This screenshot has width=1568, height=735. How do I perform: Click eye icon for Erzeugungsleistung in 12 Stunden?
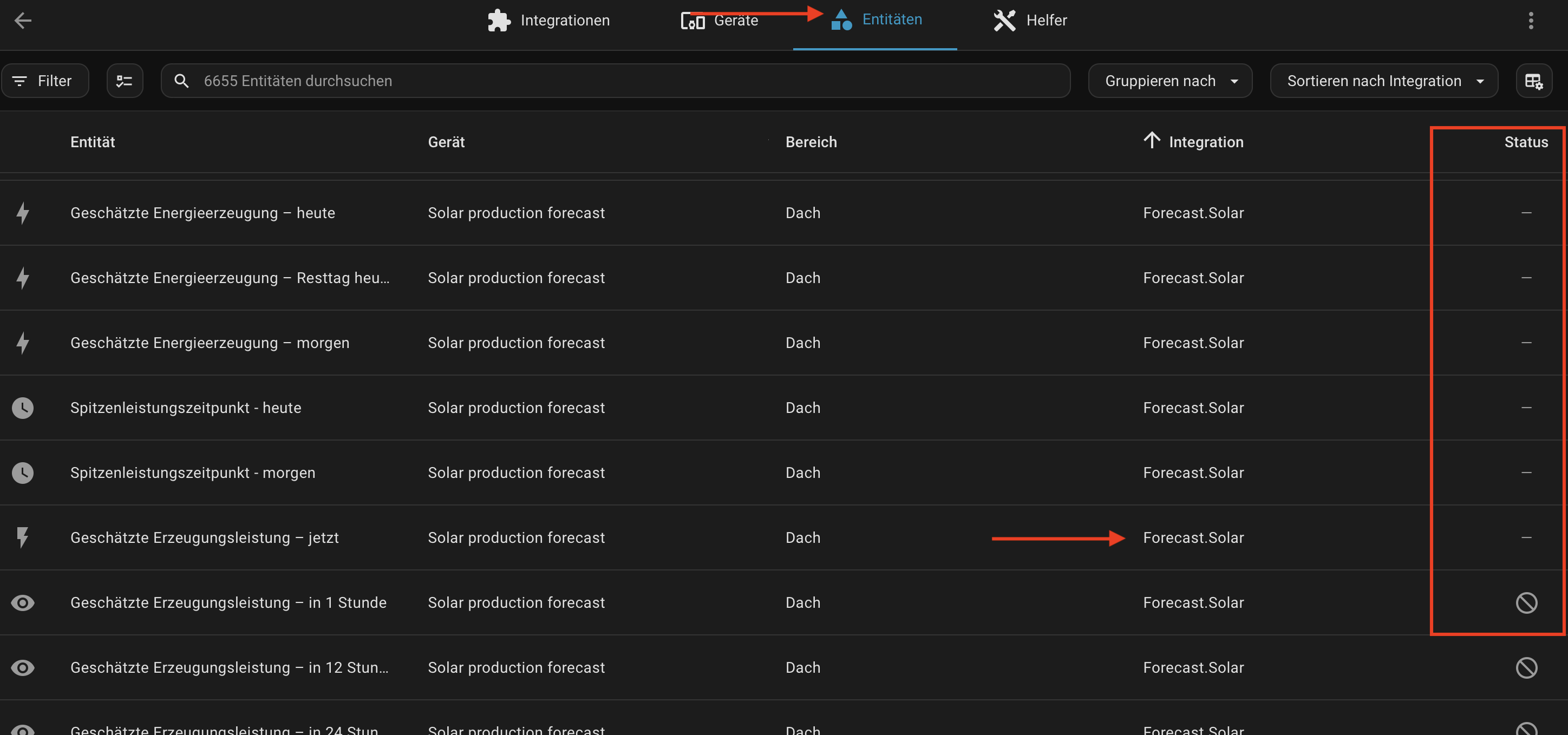click(x=23, y=668)
